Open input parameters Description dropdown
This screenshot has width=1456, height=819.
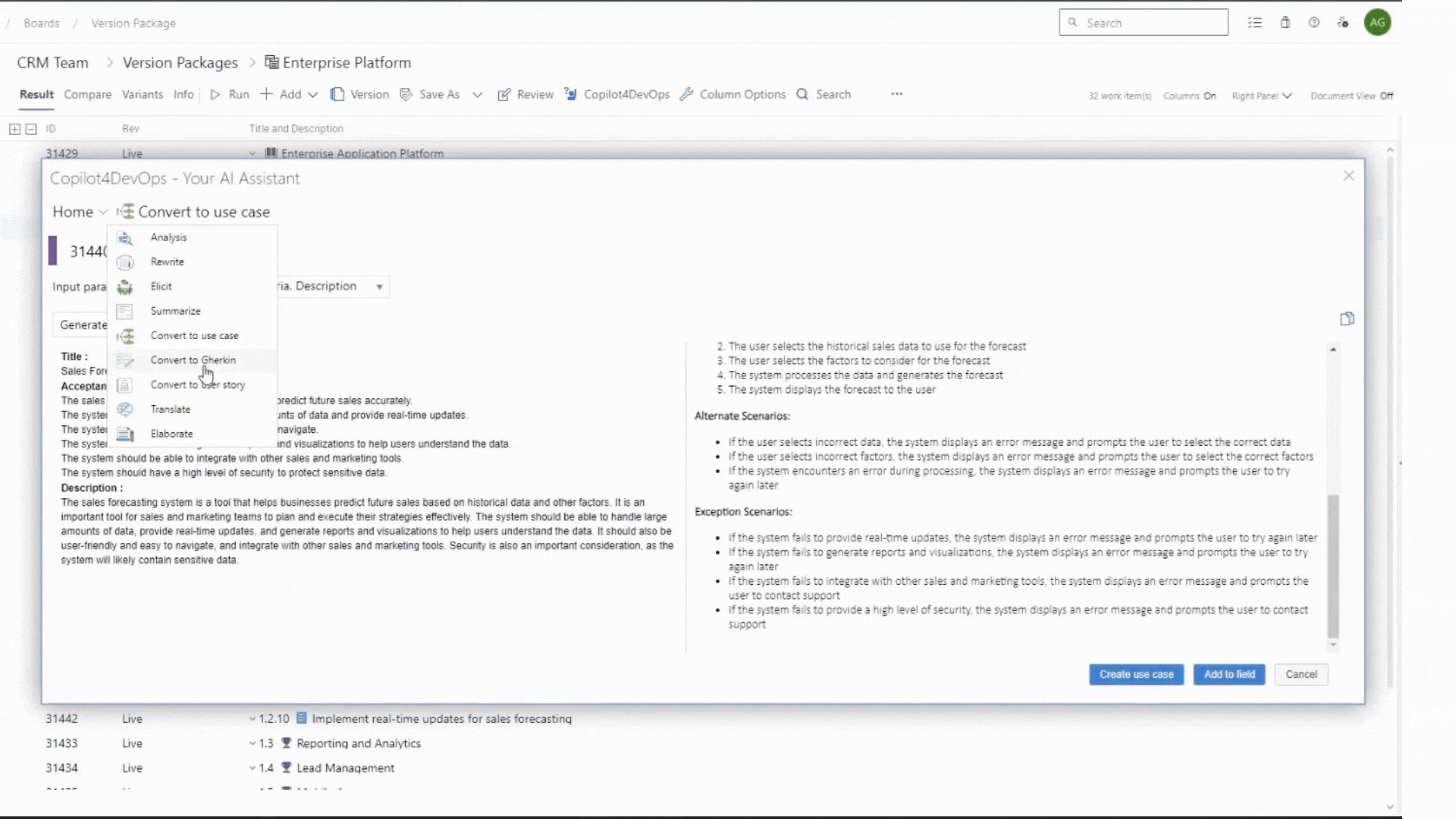(x=379, y=287)
